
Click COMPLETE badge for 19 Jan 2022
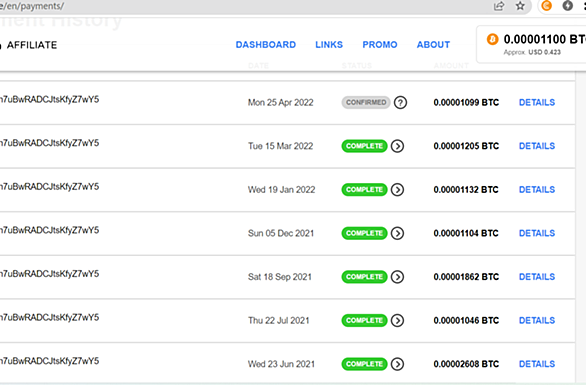(x=364, y=190)
